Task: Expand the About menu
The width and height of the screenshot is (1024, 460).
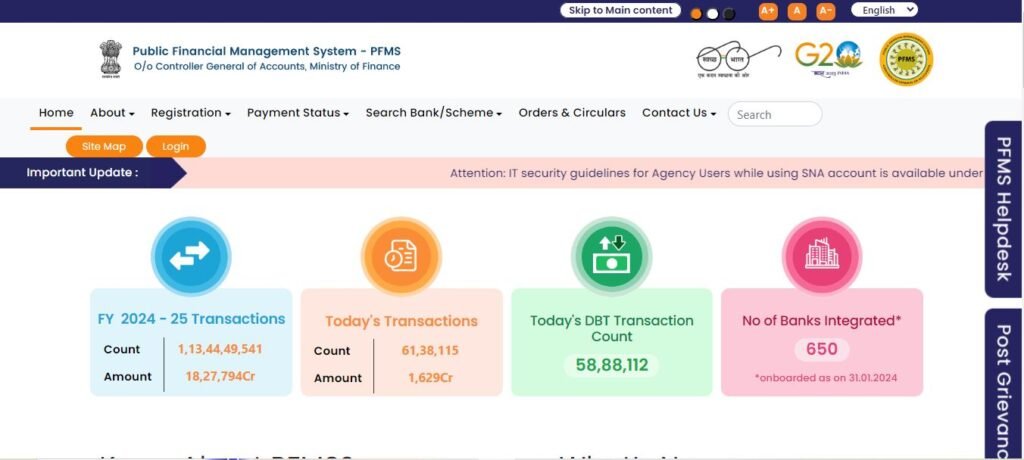Action: click(112, 112)
